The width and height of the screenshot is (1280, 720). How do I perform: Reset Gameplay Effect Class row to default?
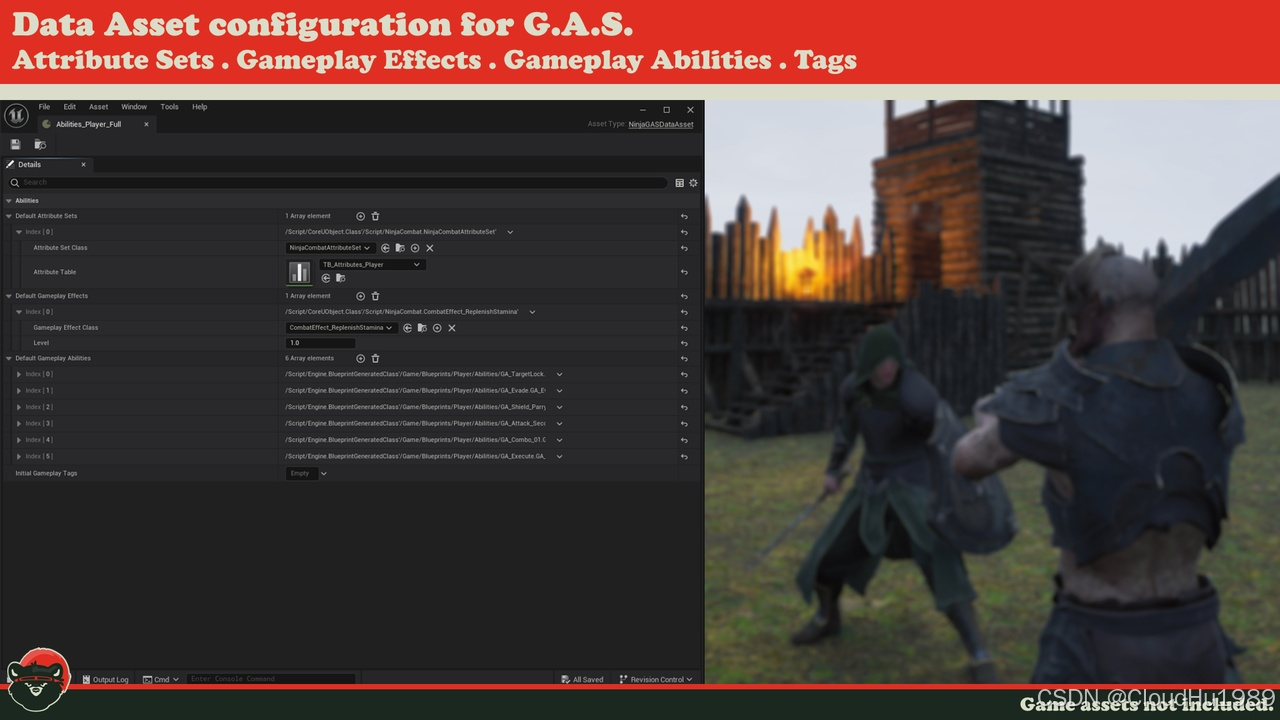click(684, 328)
